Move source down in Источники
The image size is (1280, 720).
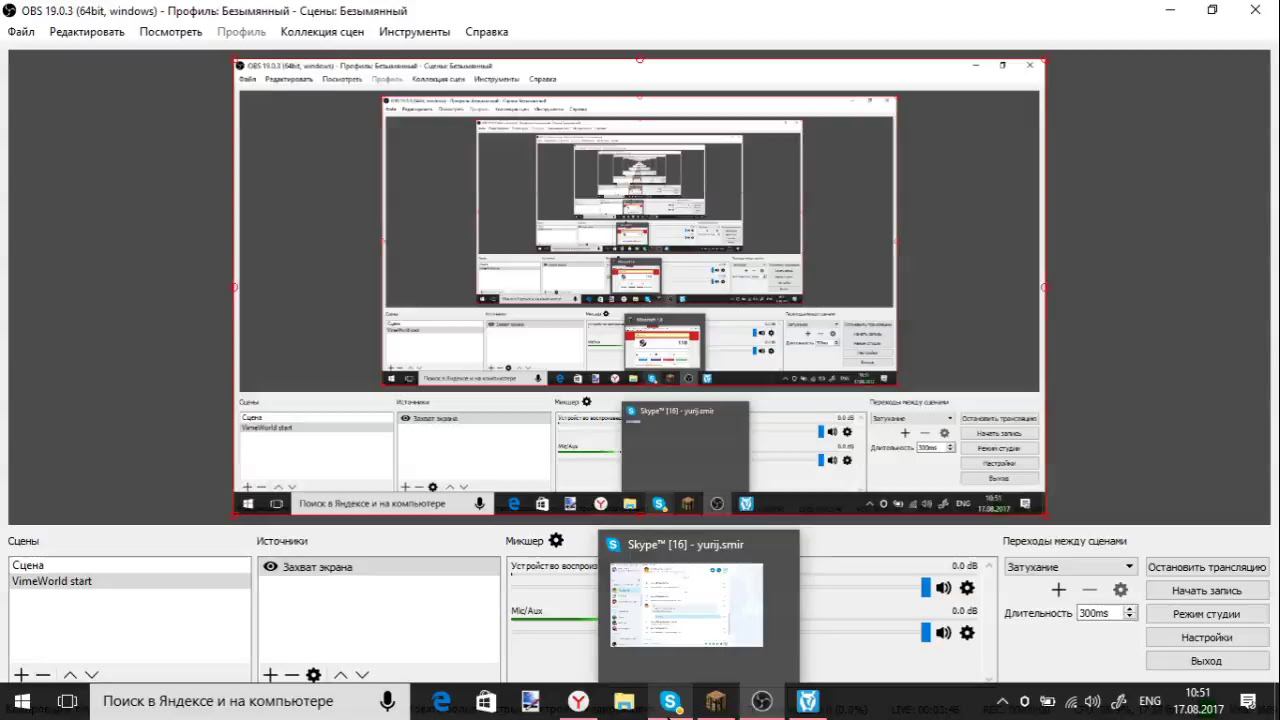tap(361, 675)
